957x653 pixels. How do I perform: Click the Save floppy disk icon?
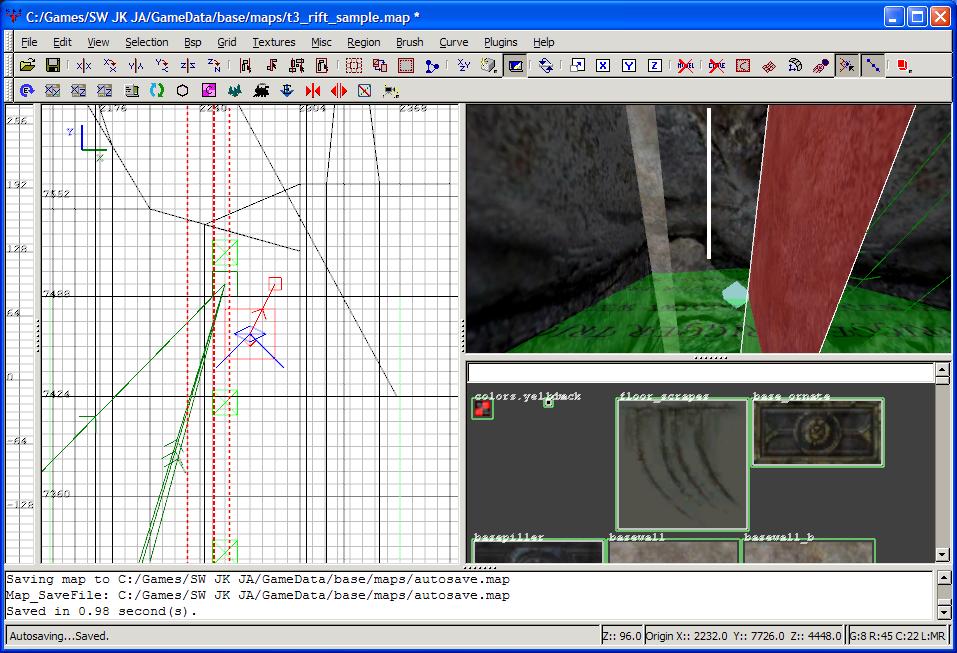[x=53, y=65]
